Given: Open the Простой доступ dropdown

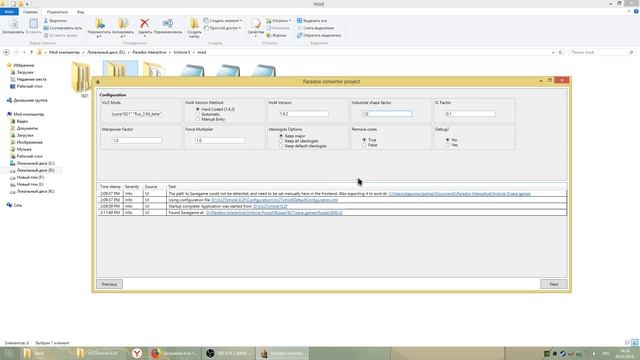Looking at the screenshot, I should 222,28.
